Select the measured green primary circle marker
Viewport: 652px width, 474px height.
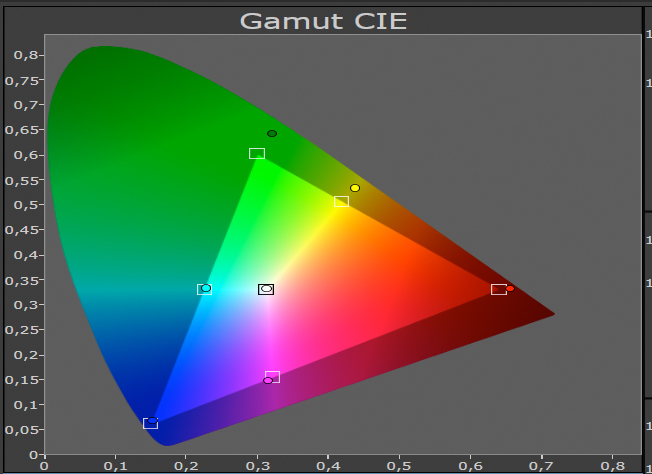[x=272, y=133]
